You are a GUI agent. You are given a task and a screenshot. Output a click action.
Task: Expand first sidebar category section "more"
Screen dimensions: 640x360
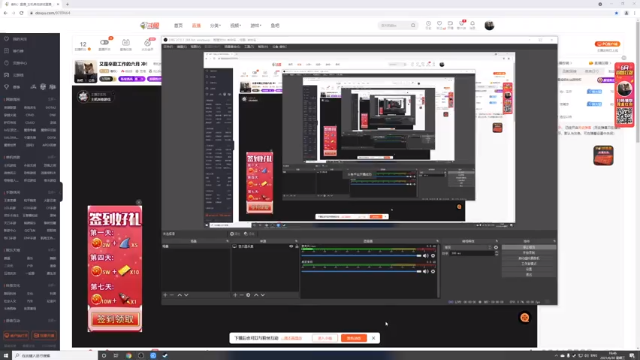(x=52, y=99)
